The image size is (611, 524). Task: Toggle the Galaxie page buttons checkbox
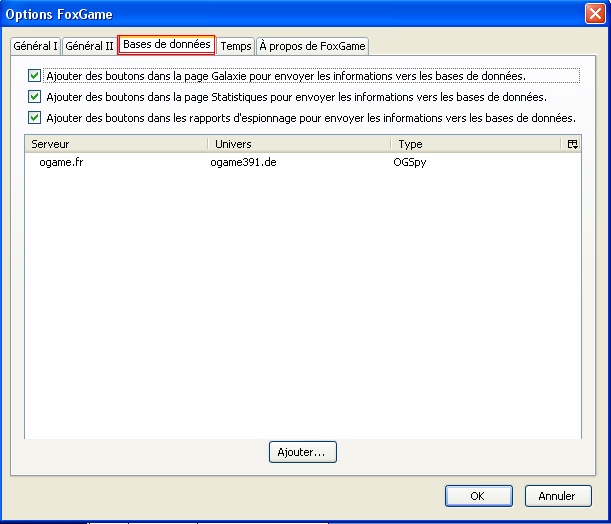coord(35,76)
